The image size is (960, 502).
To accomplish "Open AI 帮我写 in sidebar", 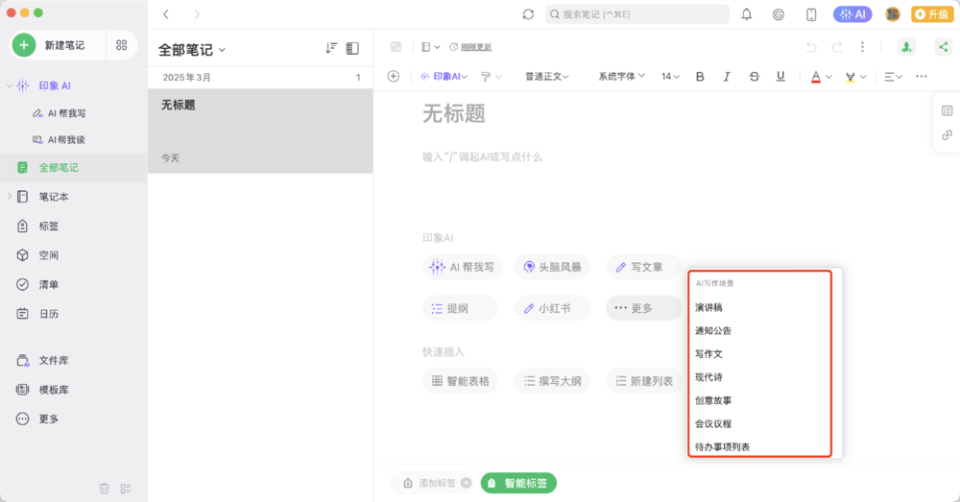I will (59, 113).
